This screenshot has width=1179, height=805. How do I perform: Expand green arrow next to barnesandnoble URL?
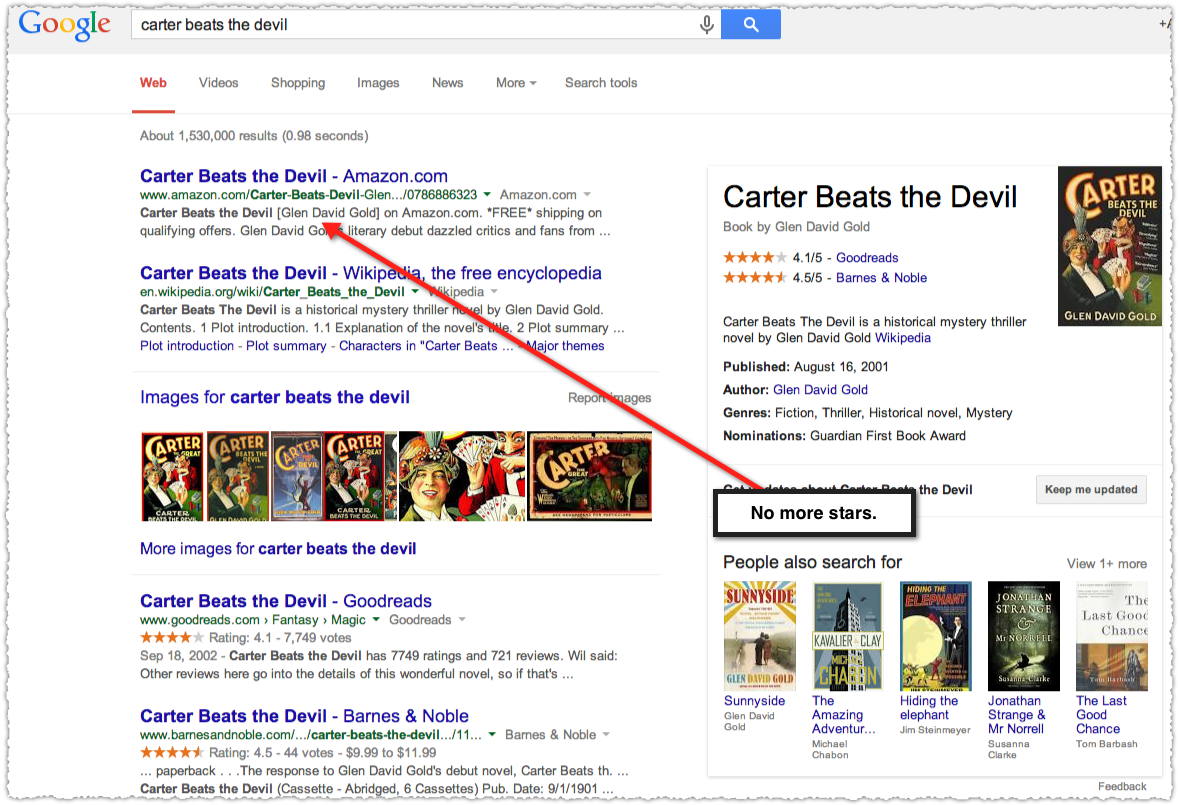[x=493, y=734]
